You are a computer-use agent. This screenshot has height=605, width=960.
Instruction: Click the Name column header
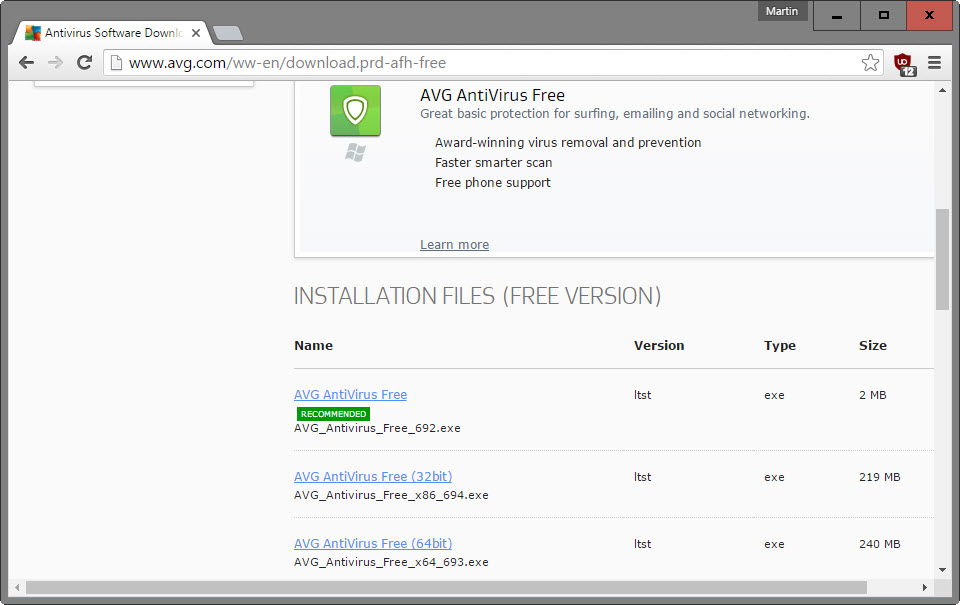(x=313, y=345)
